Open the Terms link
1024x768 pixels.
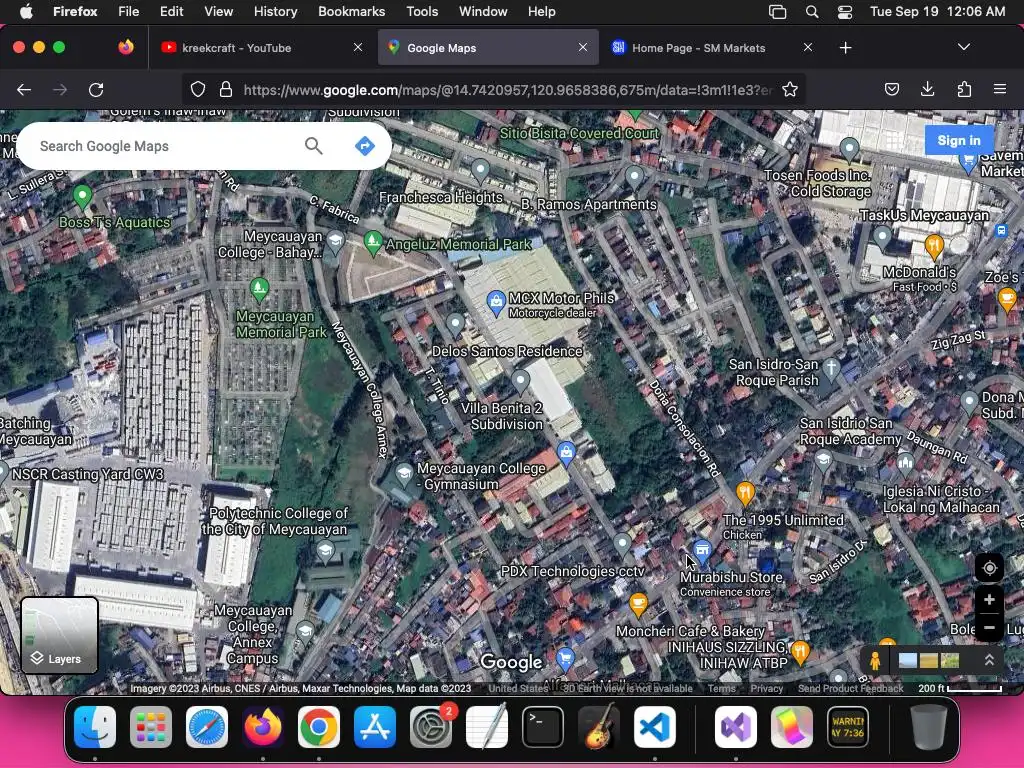(x=721, y=688)
